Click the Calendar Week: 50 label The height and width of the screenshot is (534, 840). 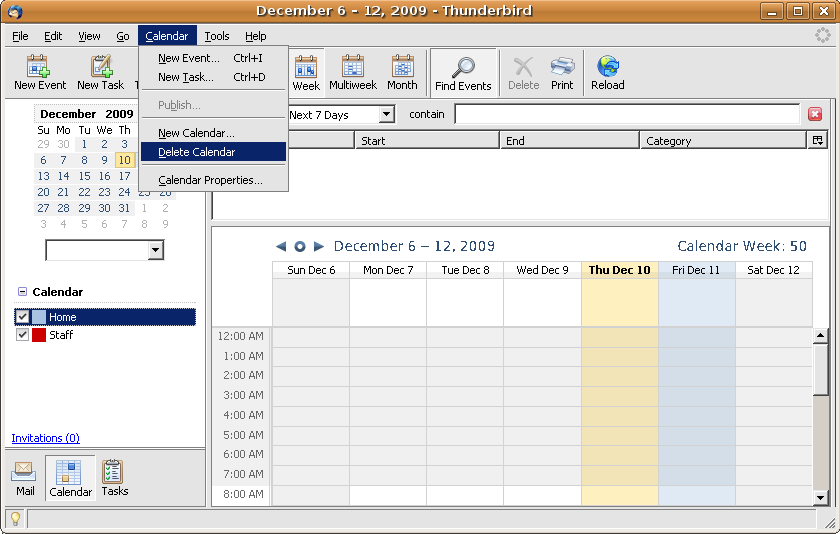tap(742, 246)
